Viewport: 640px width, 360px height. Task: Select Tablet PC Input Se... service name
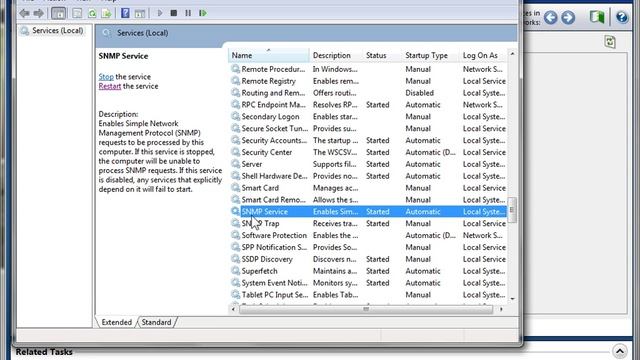tap(275, 294)
